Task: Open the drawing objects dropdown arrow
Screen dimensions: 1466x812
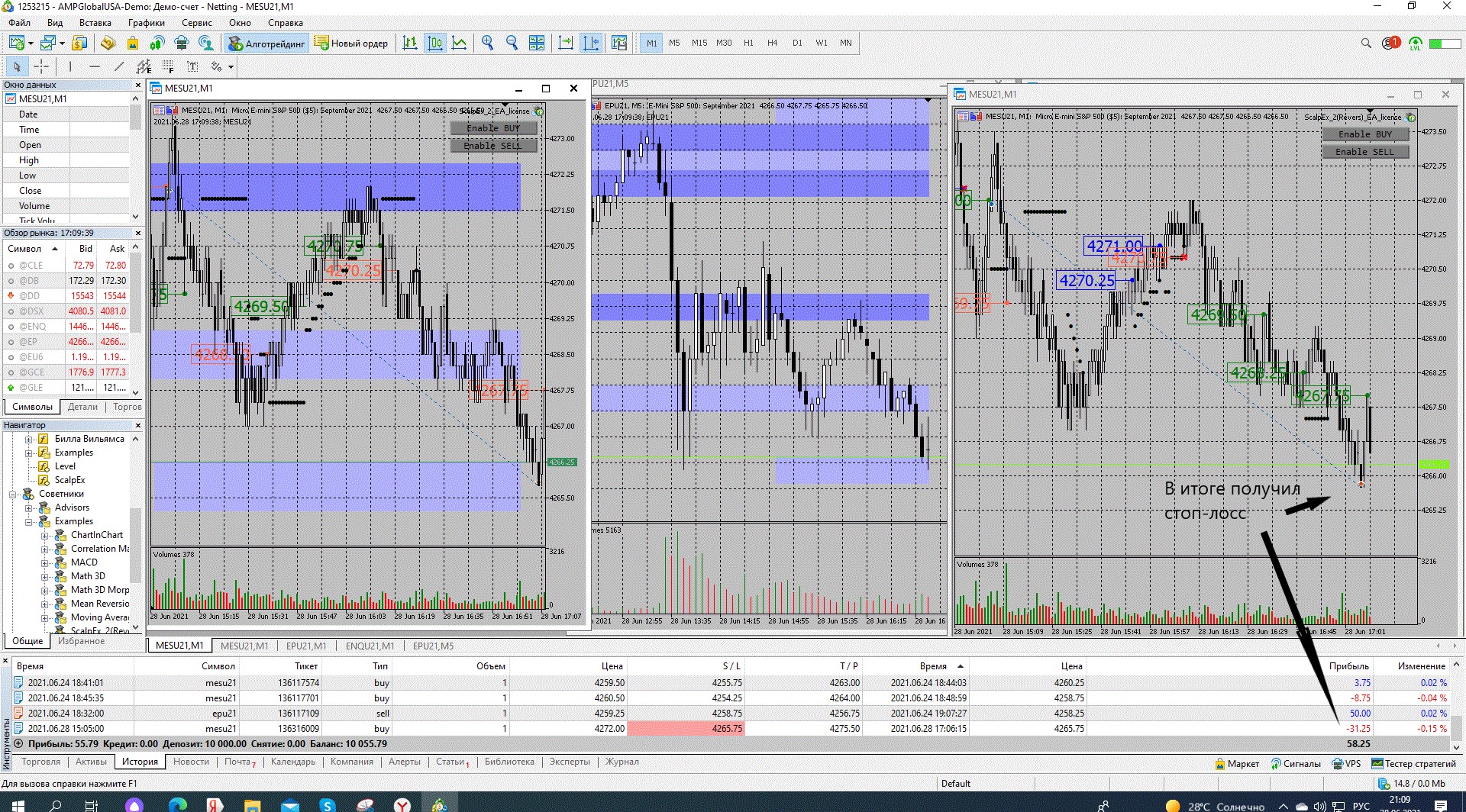Action: pyautogui.click(x=231, y=67)
